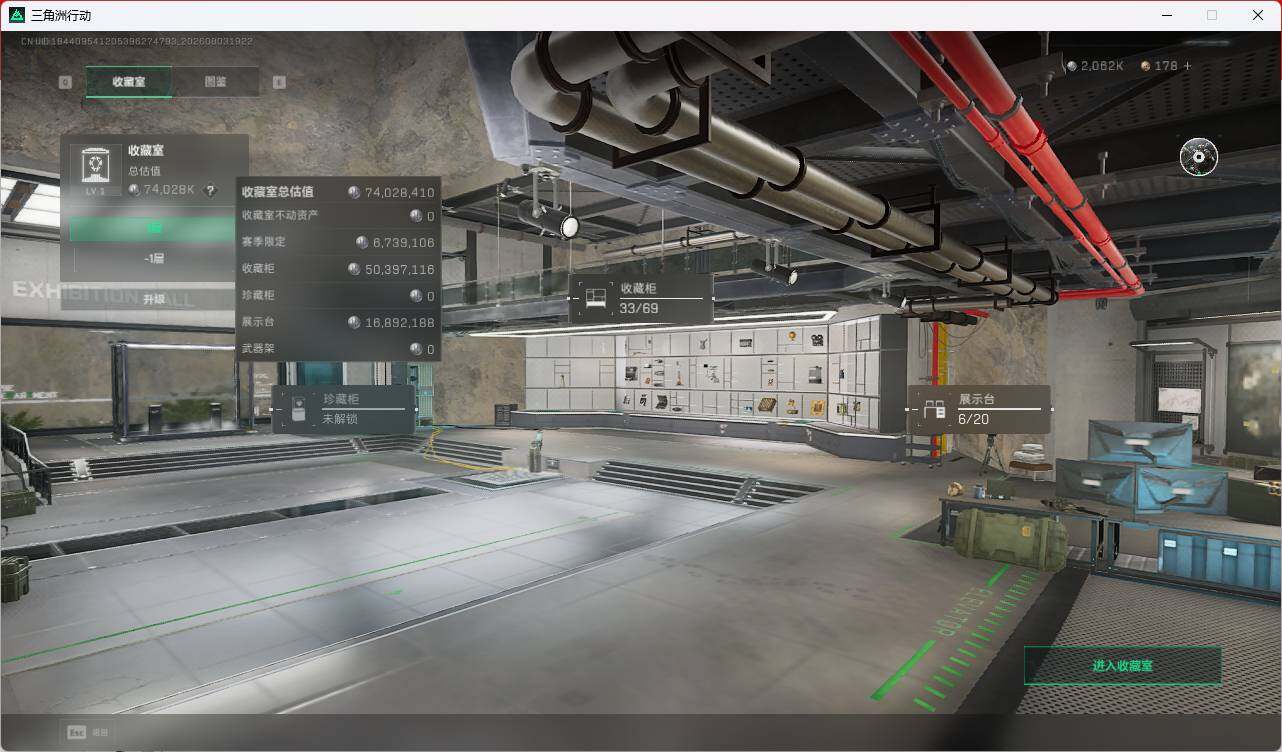Click the 珍藏柜 lock icon
The height and width of the screenshot is (752, 1282).
coord(298,410)
